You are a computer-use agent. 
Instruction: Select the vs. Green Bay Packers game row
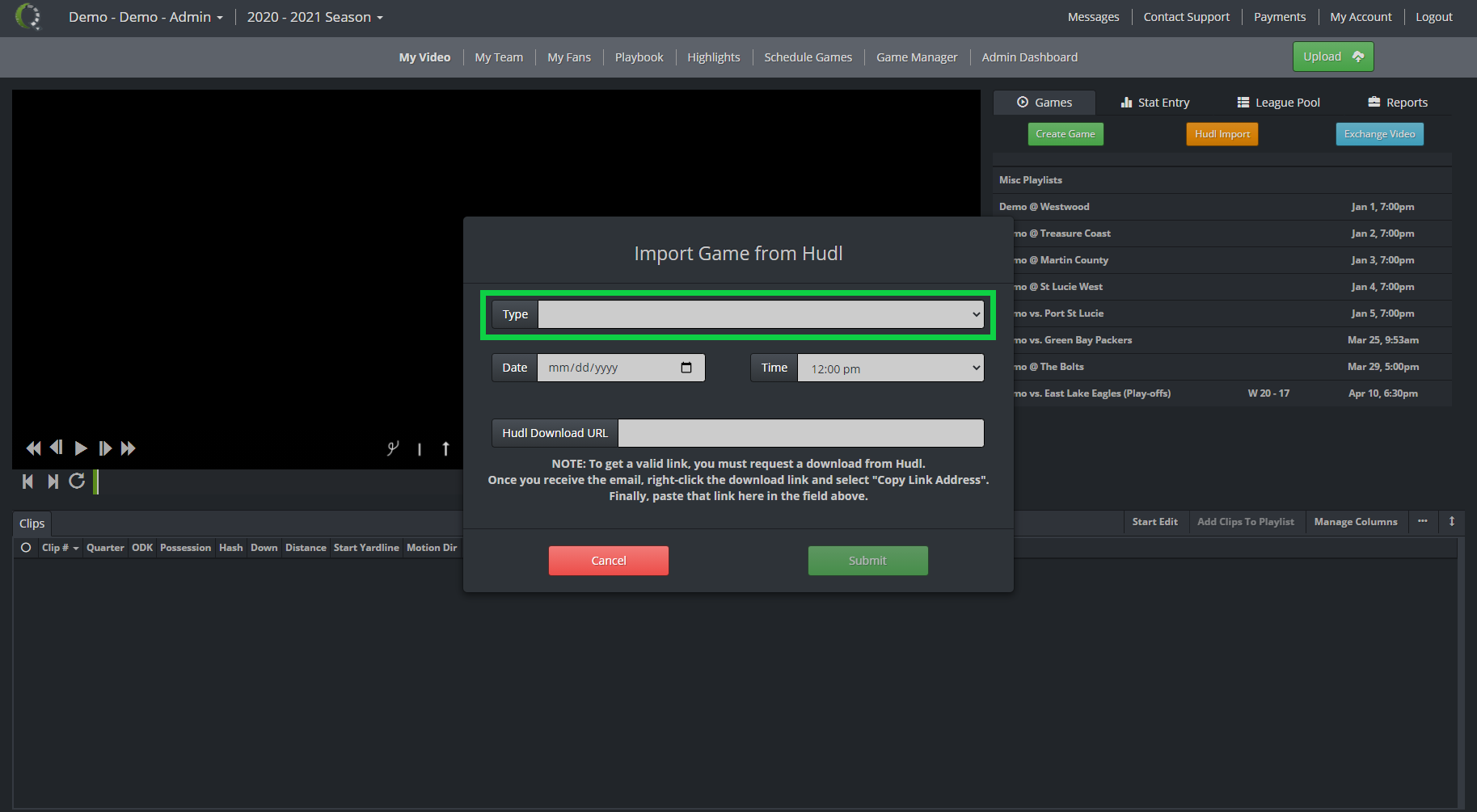[1222, 340]
